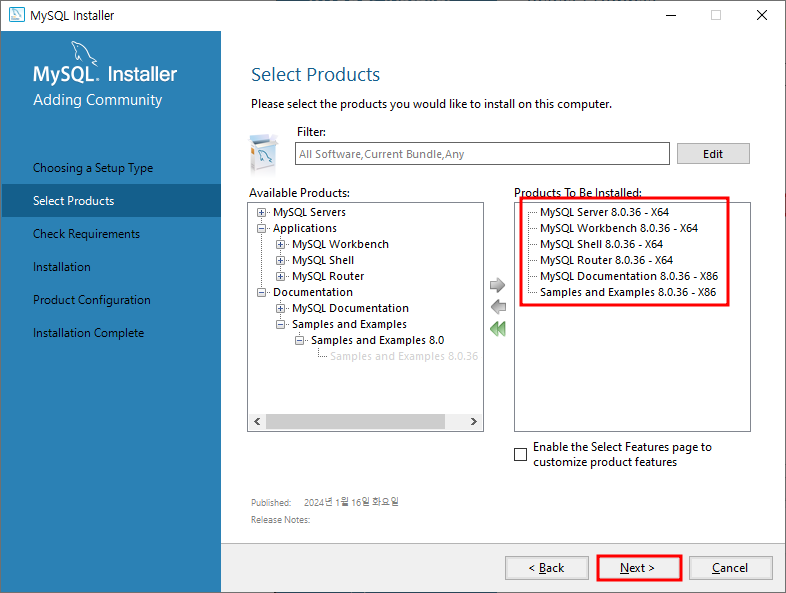Select the MySQL Servers tree label
Screen dimensions: 786x593
point(309,213)
